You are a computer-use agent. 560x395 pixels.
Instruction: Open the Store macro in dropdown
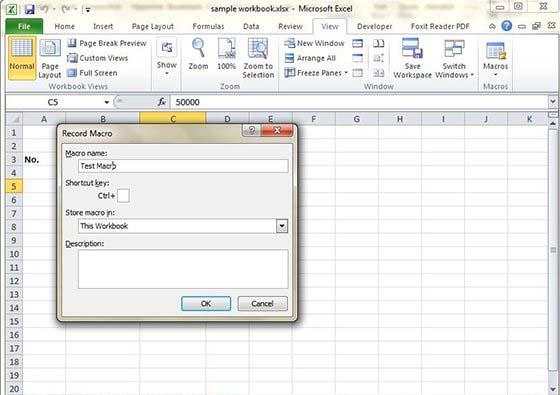(282, 226)
